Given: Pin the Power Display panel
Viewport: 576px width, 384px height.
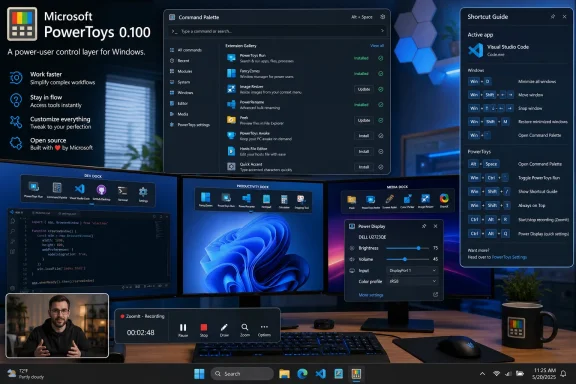Looking at the screenshot, I should [424, 226].
